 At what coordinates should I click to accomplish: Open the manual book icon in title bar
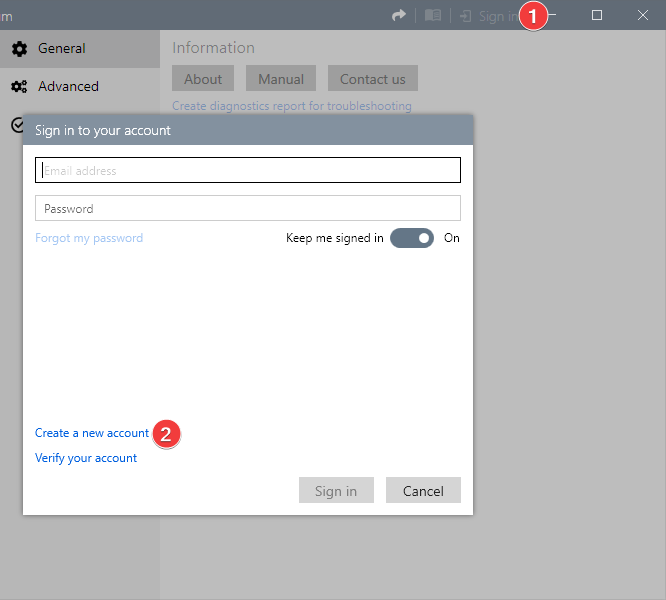[433, 16]
